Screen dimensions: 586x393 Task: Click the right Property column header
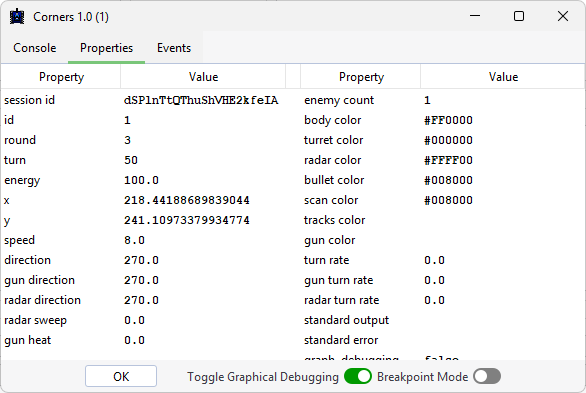[361, 77]
